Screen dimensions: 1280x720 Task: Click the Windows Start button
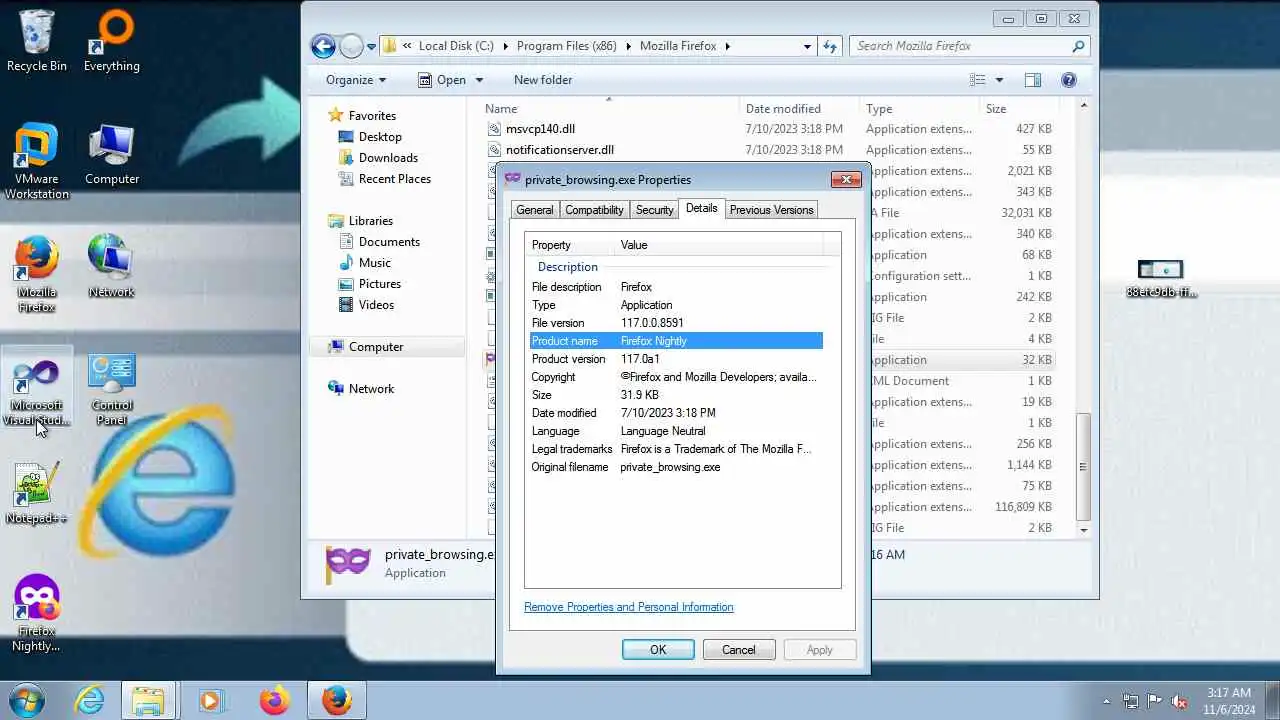pos(27,700)
